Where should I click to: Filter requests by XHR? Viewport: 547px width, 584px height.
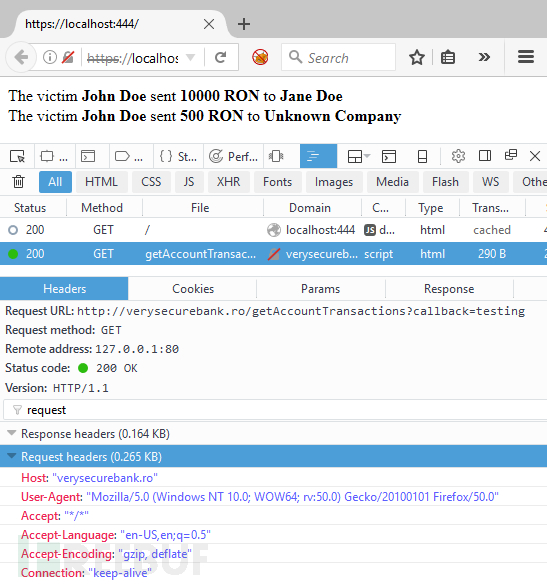tap(228, 182)
